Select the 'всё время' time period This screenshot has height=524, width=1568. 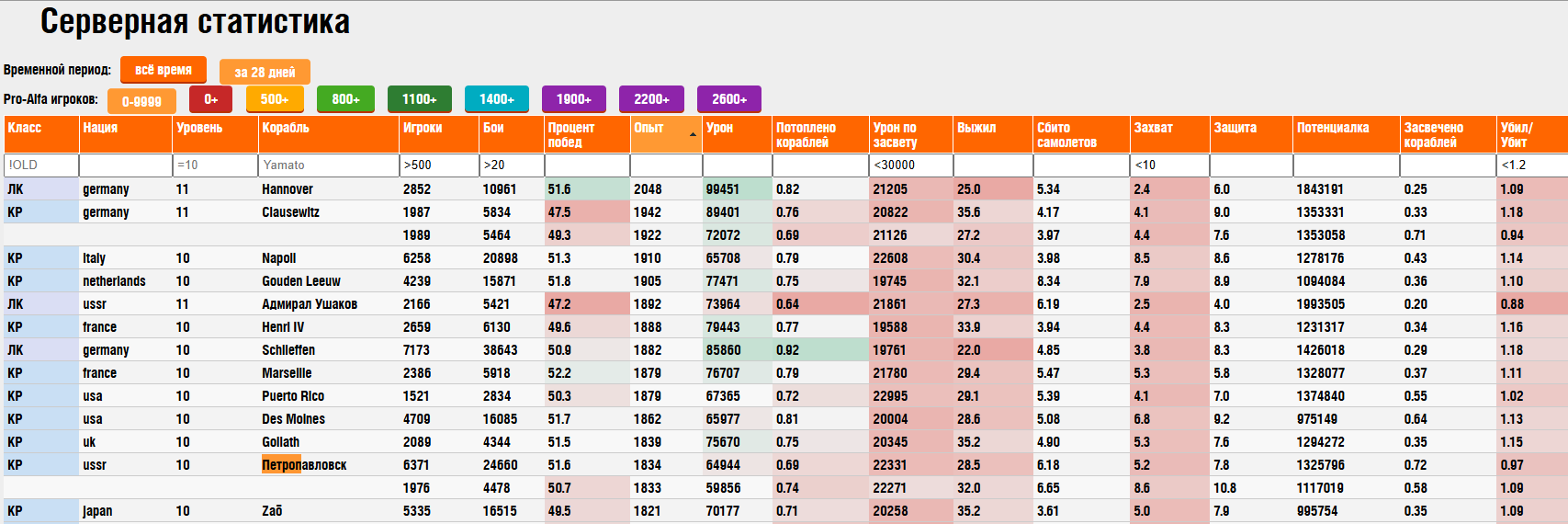pos(164,70)
